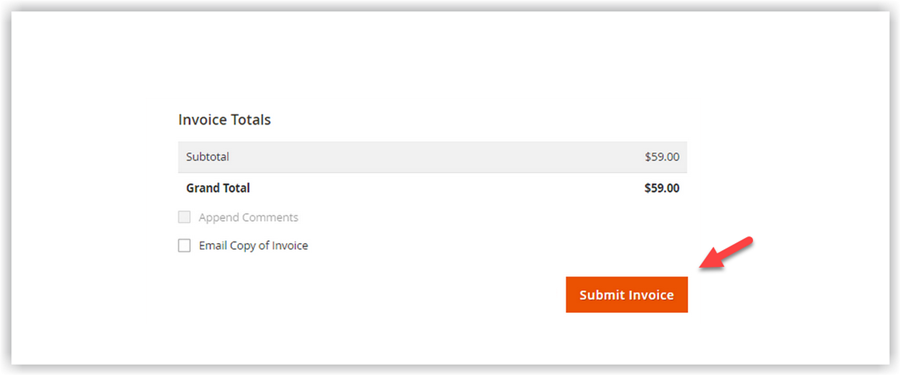Click the orange Submit Invoice button
This screenshot has height=376, width=901.
(626, 295)
